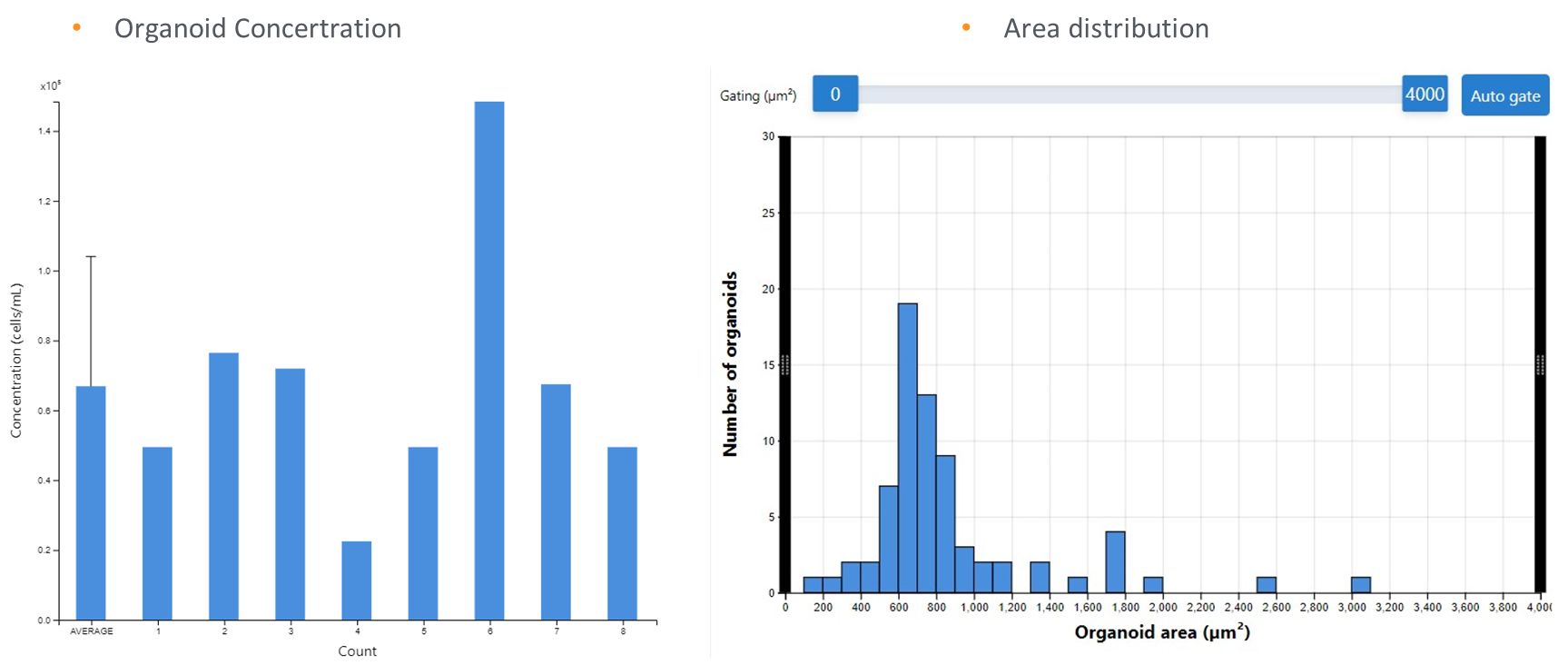Image resolution: width=1568 pixels, height=665 pixels.
Task: Click the 'Organoid area (µm²)' axis title
Action: coord(1162,631)
